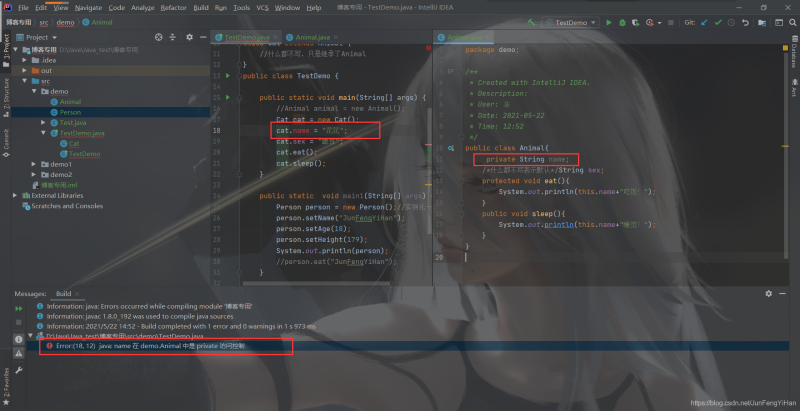Toggle warnings filter button in Messages
Viewport: 800px width, 411px height.
pyautogui.click(x=18, y=353)
